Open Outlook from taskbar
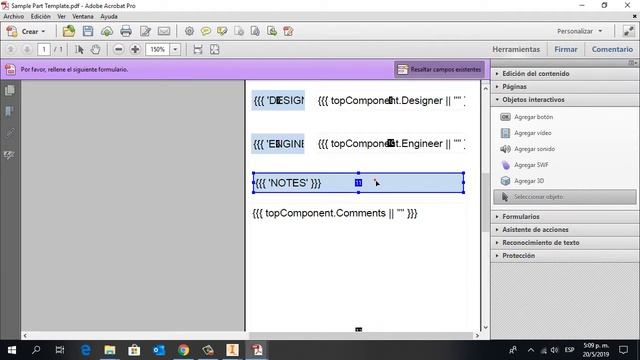Viewport: 640px width, 360px height. pos(159,350)
